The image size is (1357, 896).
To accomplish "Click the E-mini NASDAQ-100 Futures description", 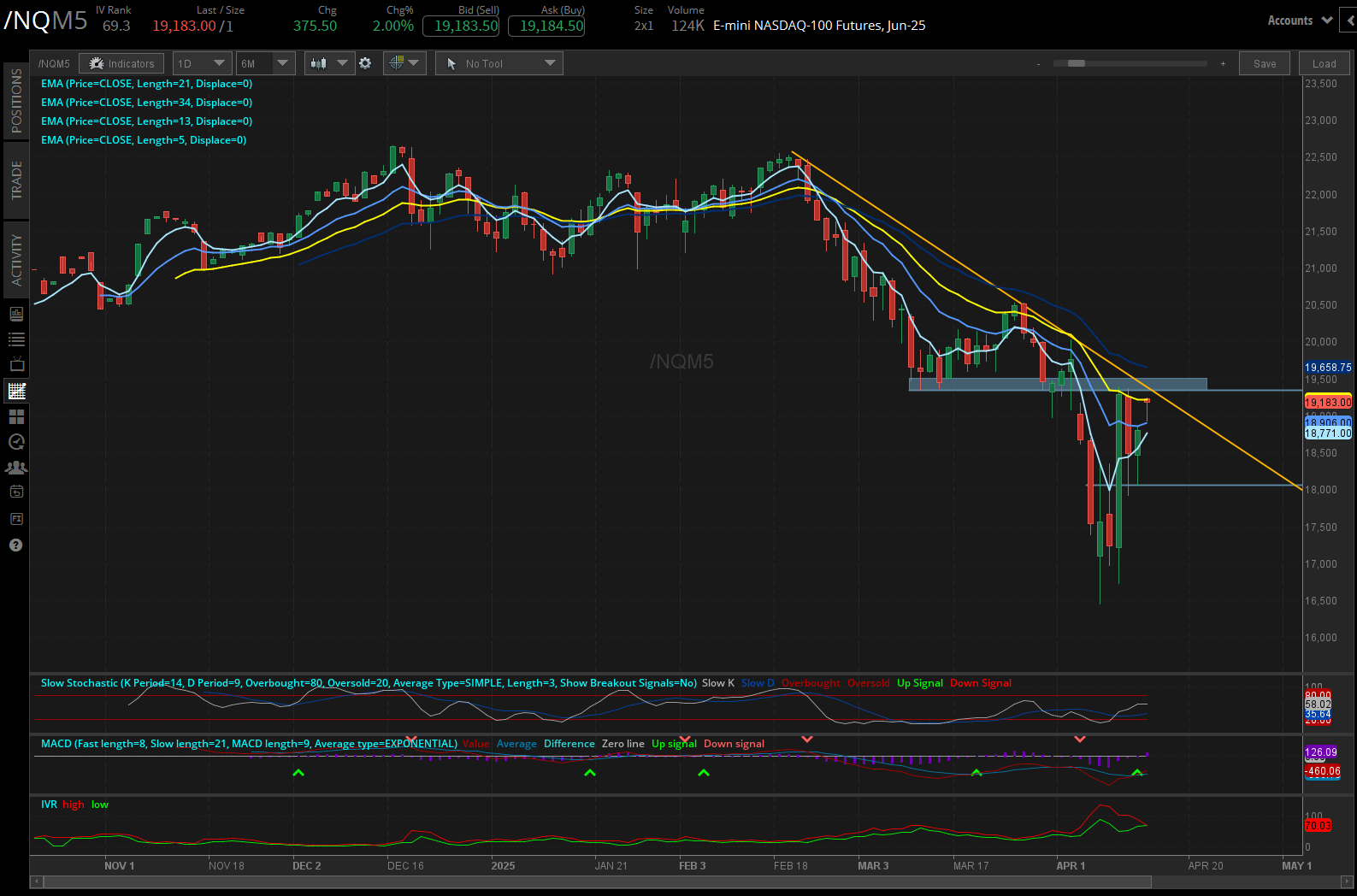I will click(819, 26).
